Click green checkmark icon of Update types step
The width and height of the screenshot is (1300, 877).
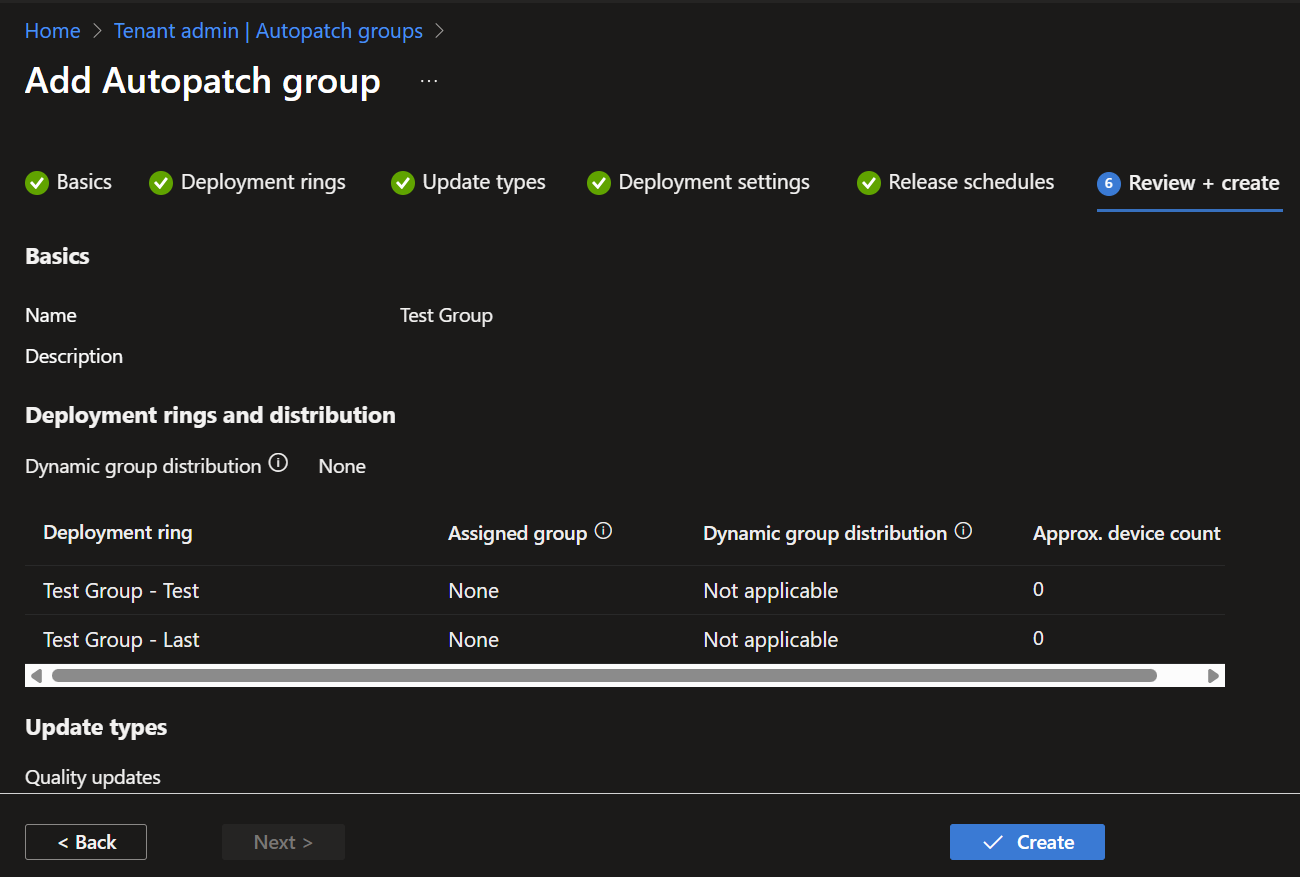403,183
